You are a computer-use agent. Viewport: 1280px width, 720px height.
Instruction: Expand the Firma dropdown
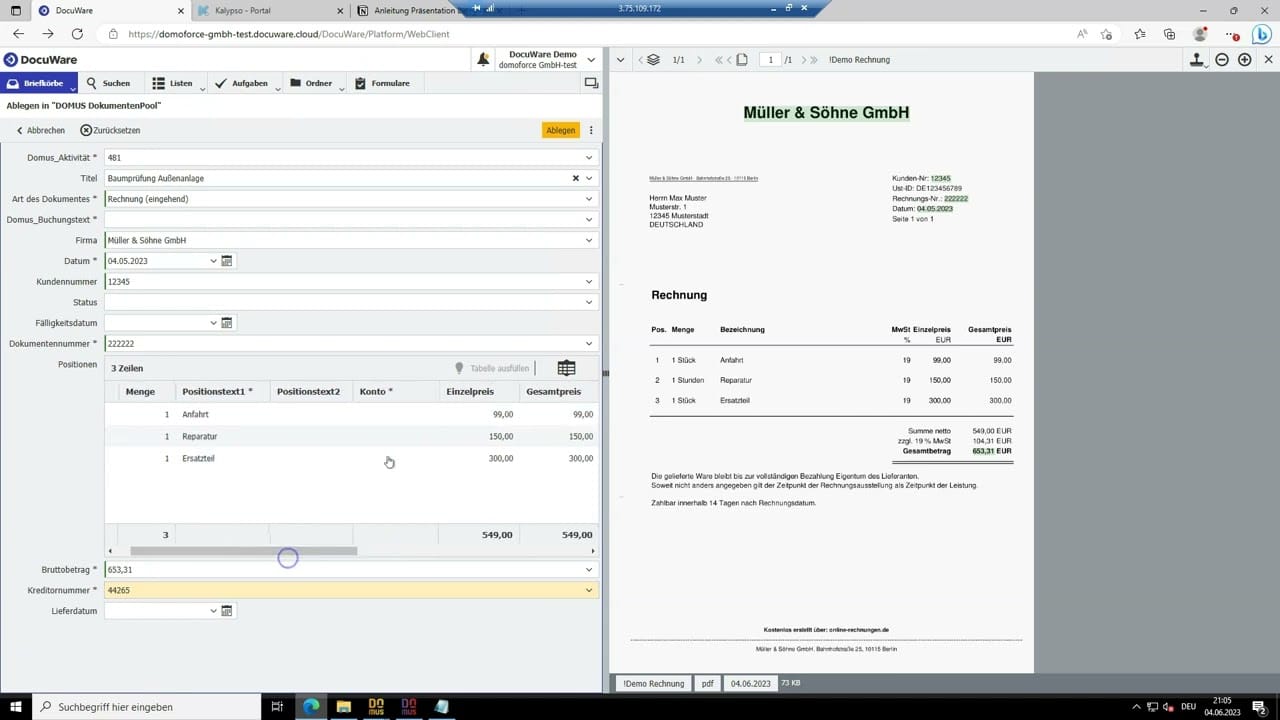589,240
